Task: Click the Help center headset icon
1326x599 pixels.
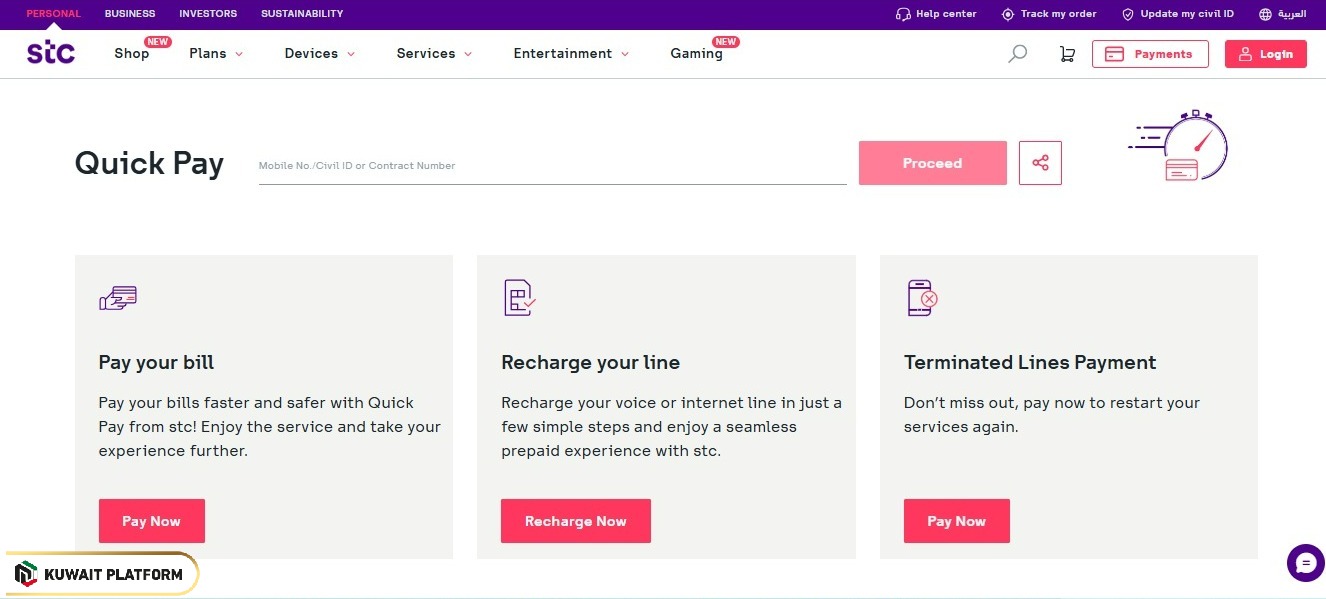Action: 901,14
